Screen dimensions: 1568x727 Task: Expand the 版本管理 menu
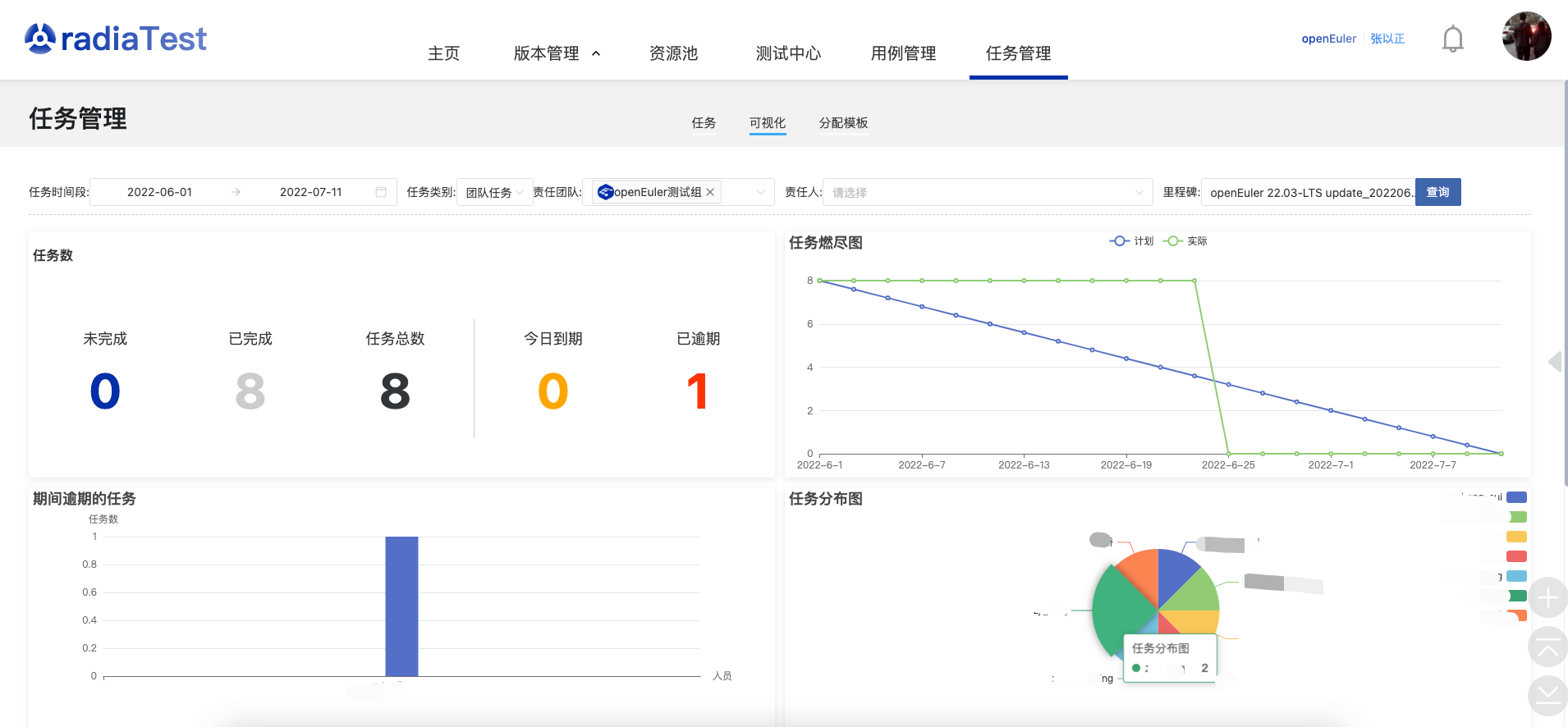click(557, 53)
